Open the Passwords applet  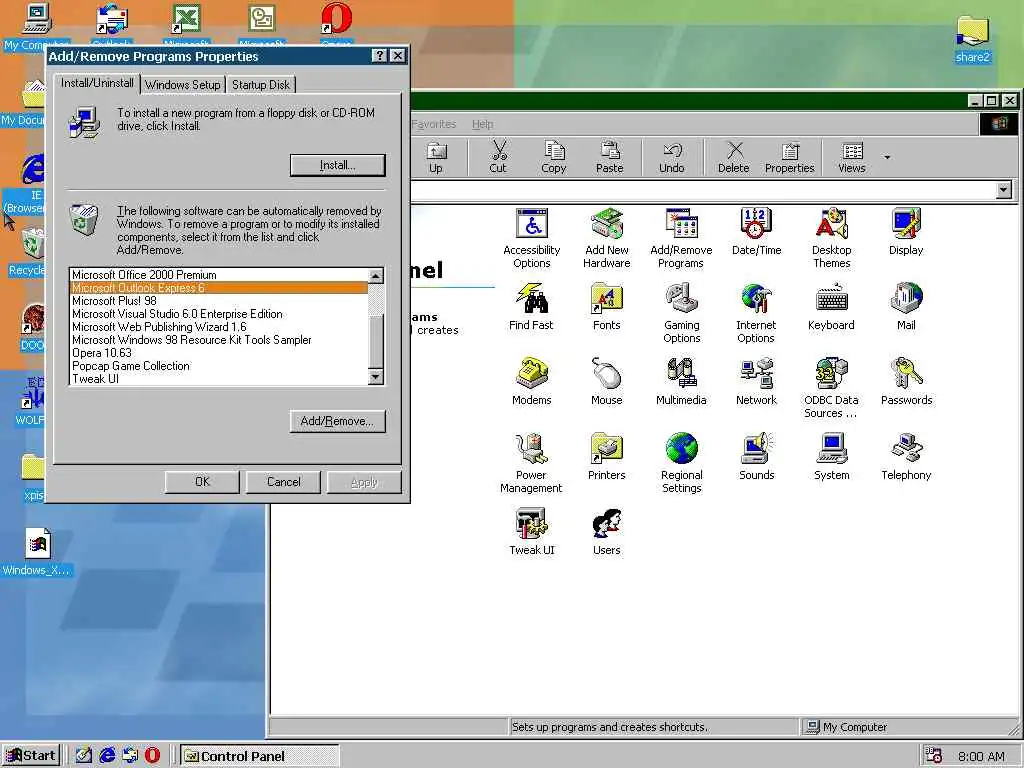click(x=906, y=382)
